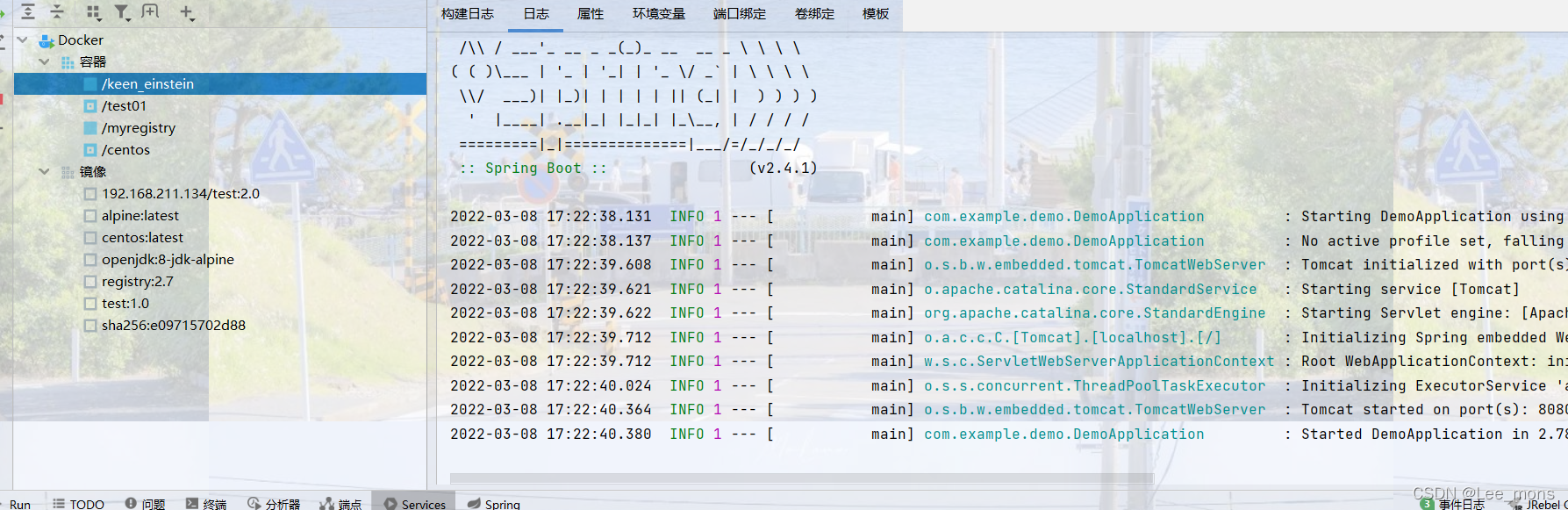Image resolution: width=1568 pixels, height=510 pixels.
Task: Click the 192.168.211.134/test:2.0 image icon
Action: (90, 194)
